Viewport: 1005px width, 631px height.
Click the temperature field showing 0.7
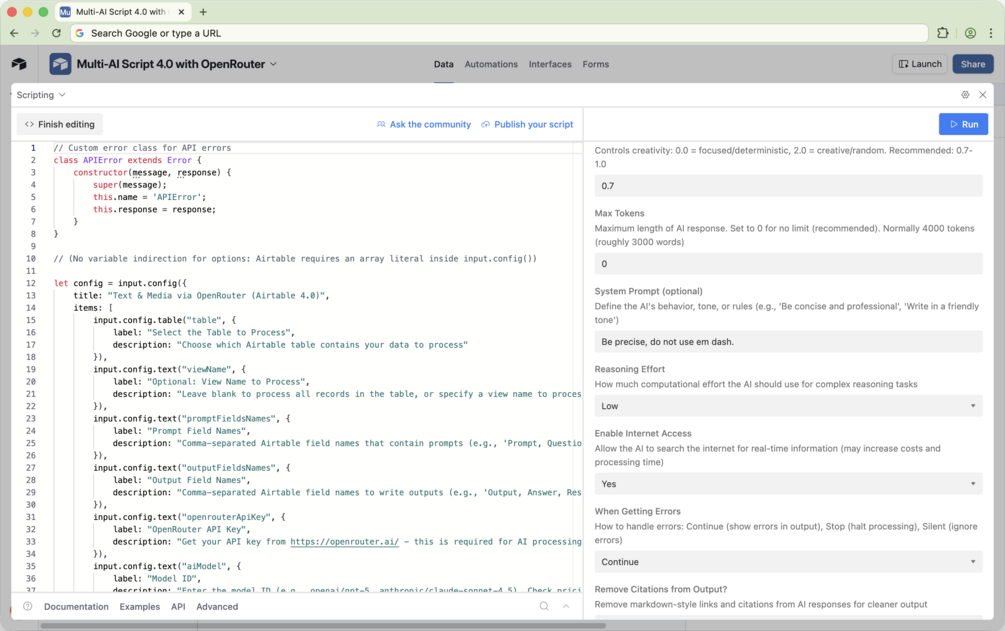(788, 186)
